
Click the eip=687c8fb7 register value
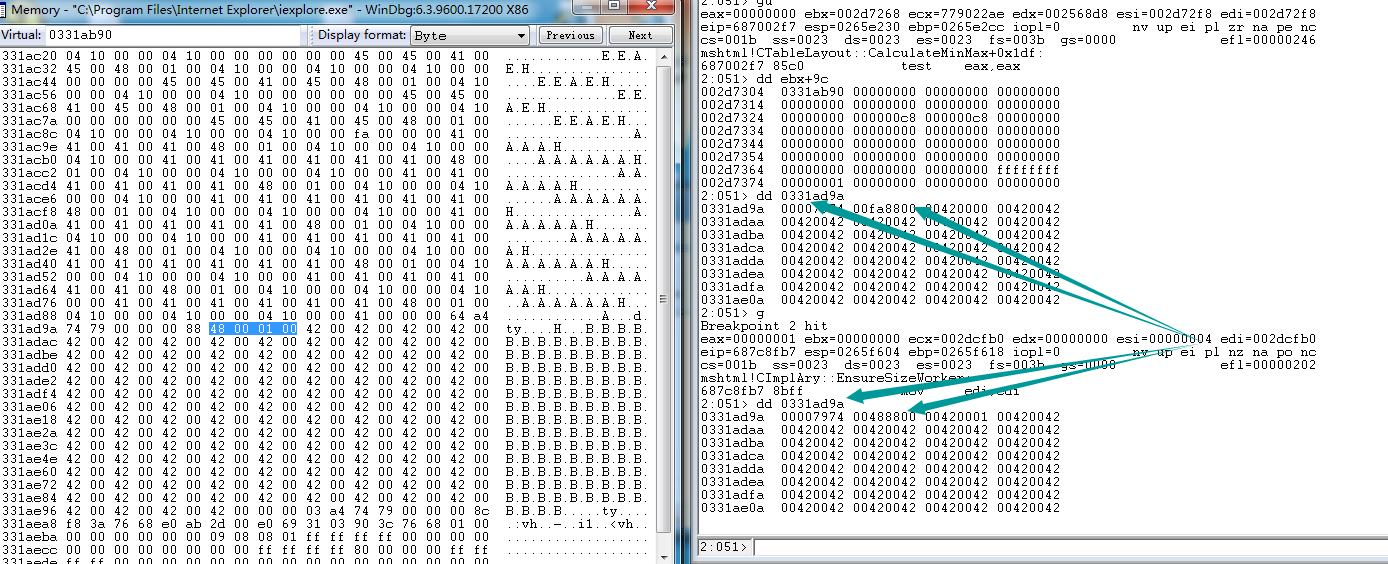[x=748, y=352]
